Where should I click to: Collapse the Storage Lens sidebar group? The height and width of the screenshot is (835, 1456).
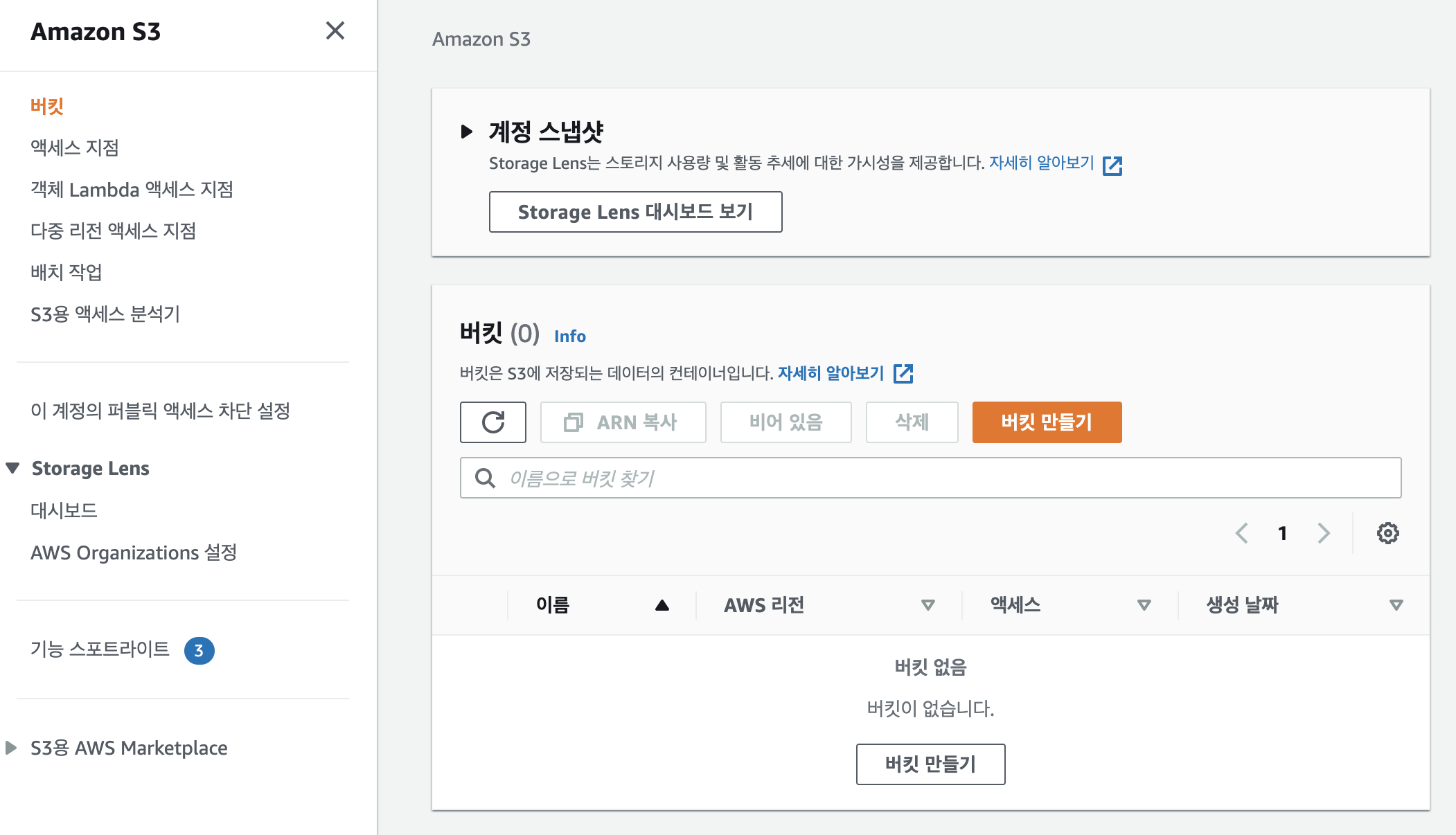coord(12,468)
